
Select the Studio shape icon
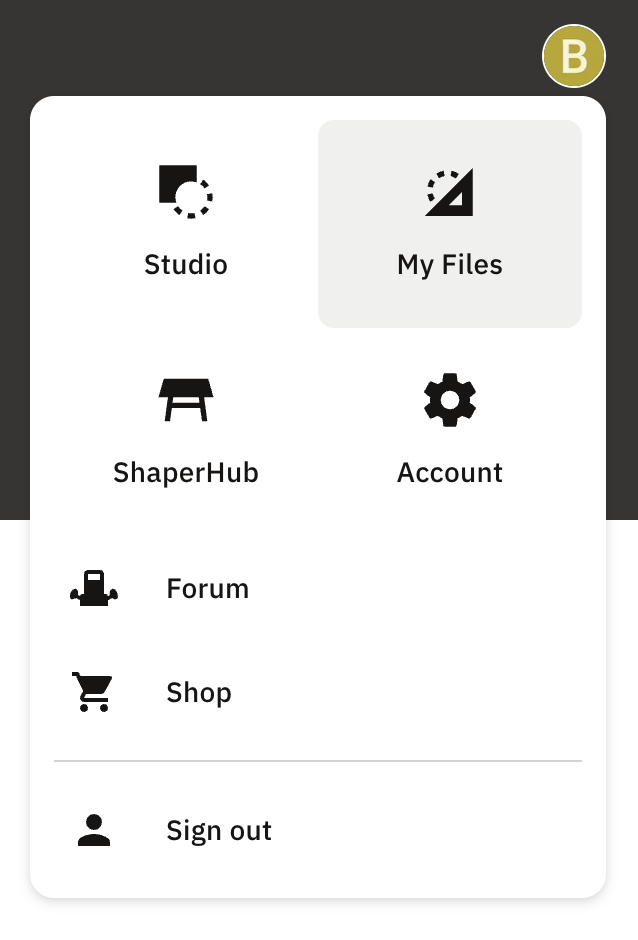coord(185,191)
